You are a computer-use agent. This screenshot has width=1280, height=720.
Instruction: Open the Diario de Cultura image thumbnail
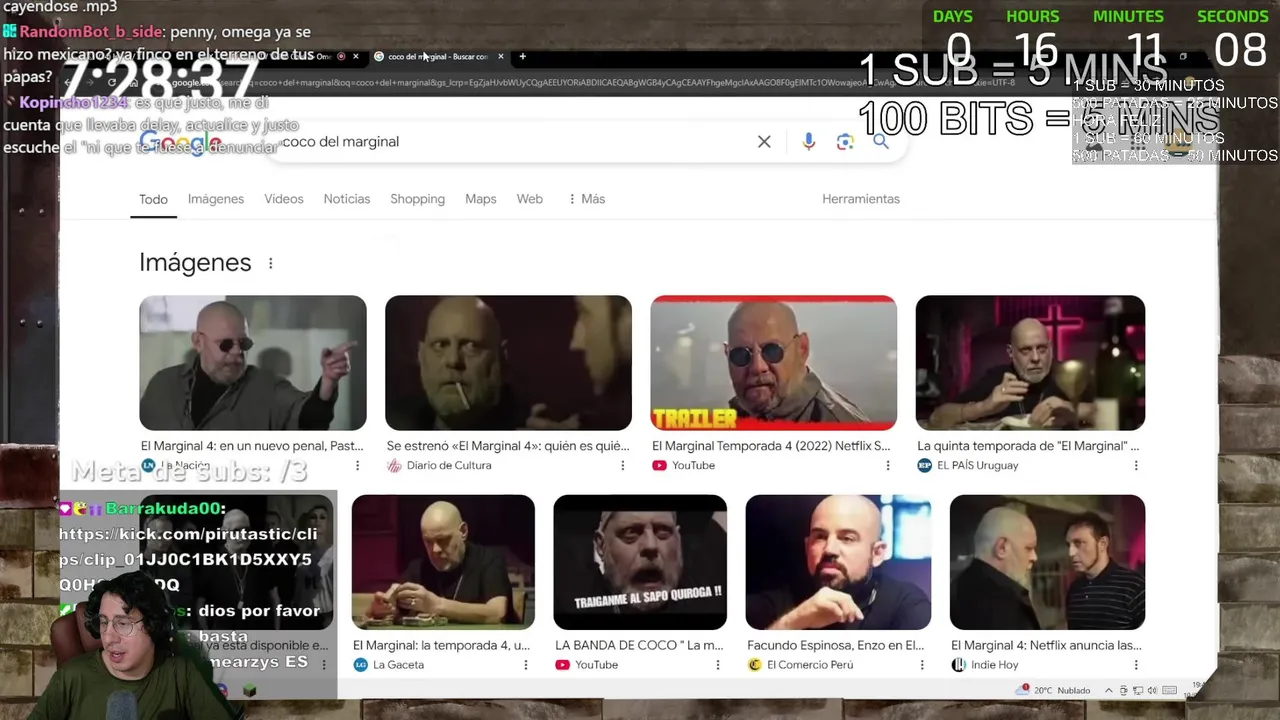tap(508, 362)
